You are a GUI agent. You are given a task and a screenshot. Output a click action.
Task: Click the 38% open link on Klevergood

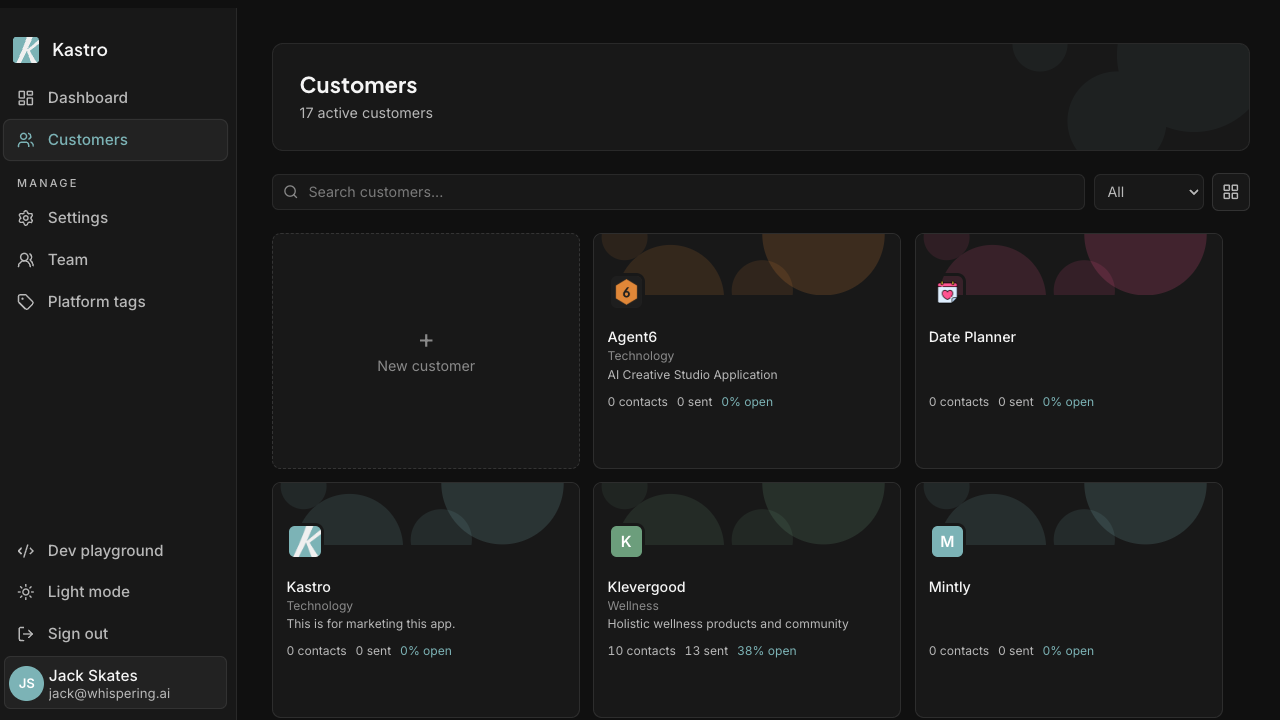(767, 651)
